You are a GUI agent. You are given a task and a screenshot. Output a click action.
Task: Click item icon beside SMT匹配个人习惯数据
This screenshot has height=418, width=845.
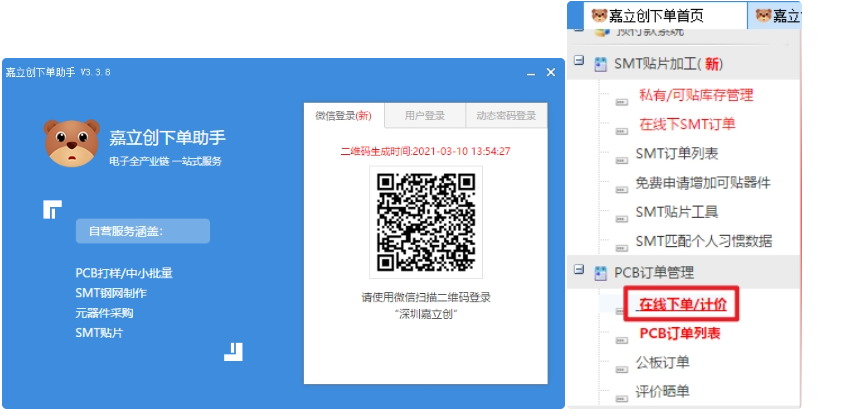(622, 248)
